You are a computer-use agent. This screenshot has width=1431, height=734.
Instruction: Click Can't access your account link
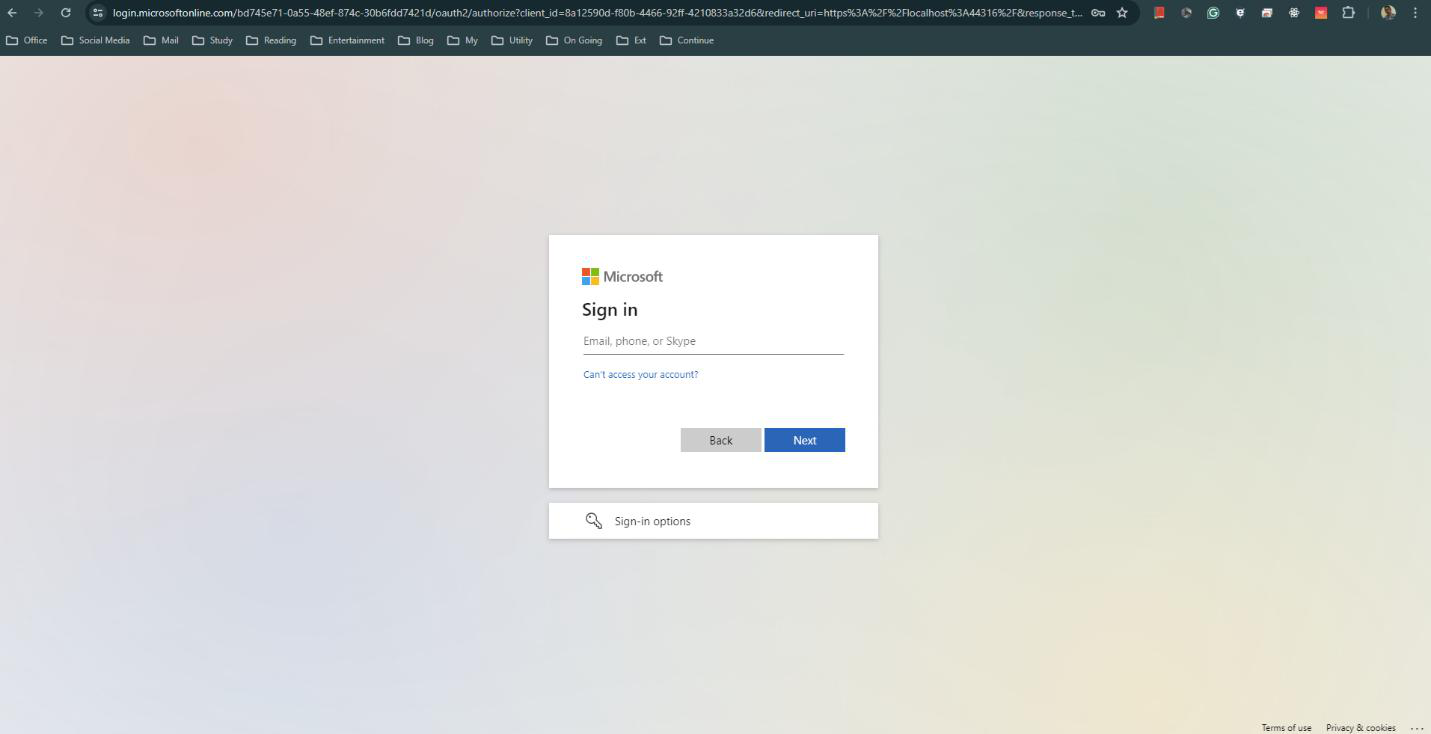(x=641, y=375)
